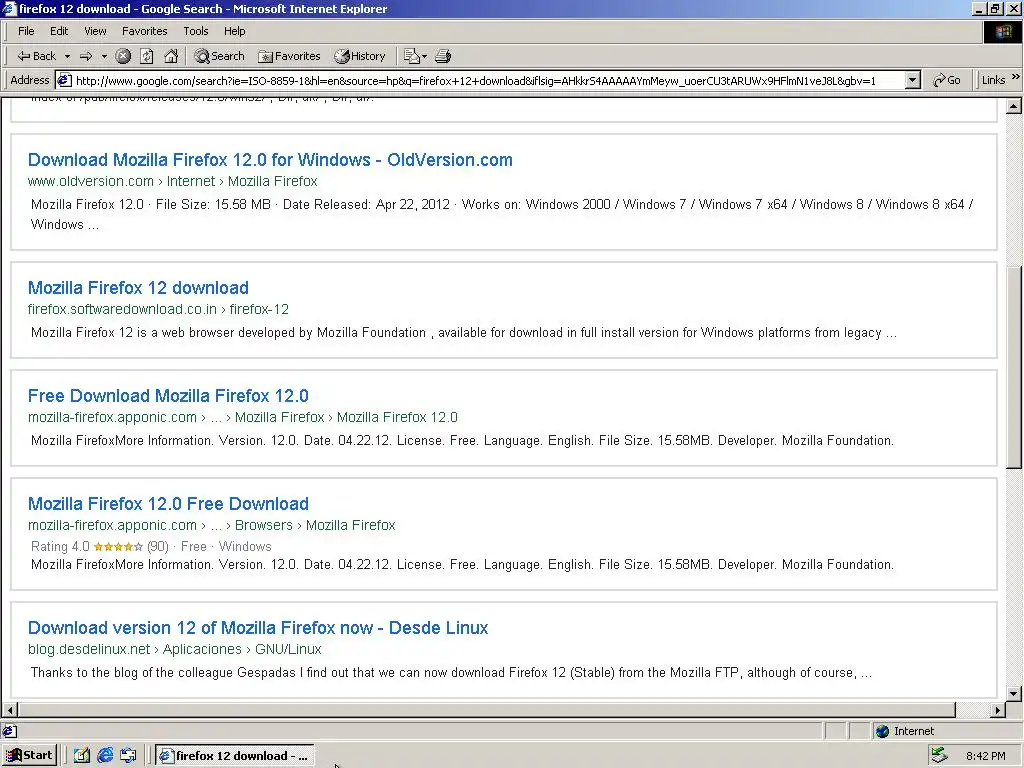Click the page status icon in status bar
1024x768 pixels.
pos(10,731)
